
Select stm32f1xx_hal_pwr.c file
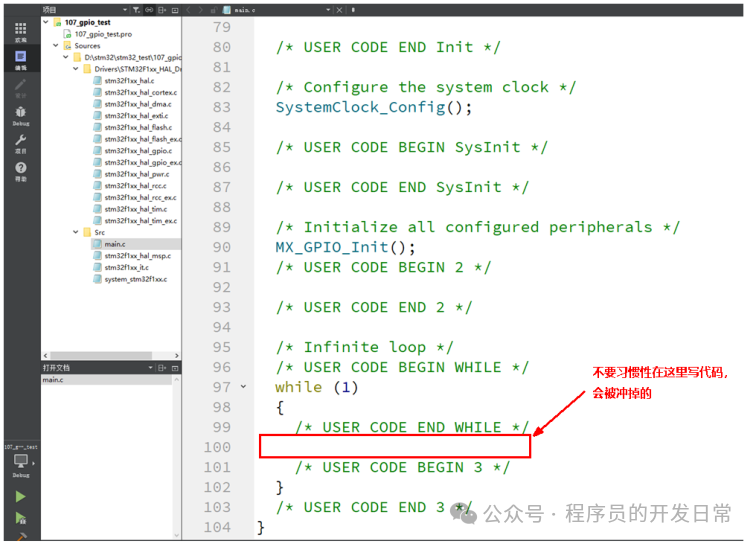coord(137,174)
